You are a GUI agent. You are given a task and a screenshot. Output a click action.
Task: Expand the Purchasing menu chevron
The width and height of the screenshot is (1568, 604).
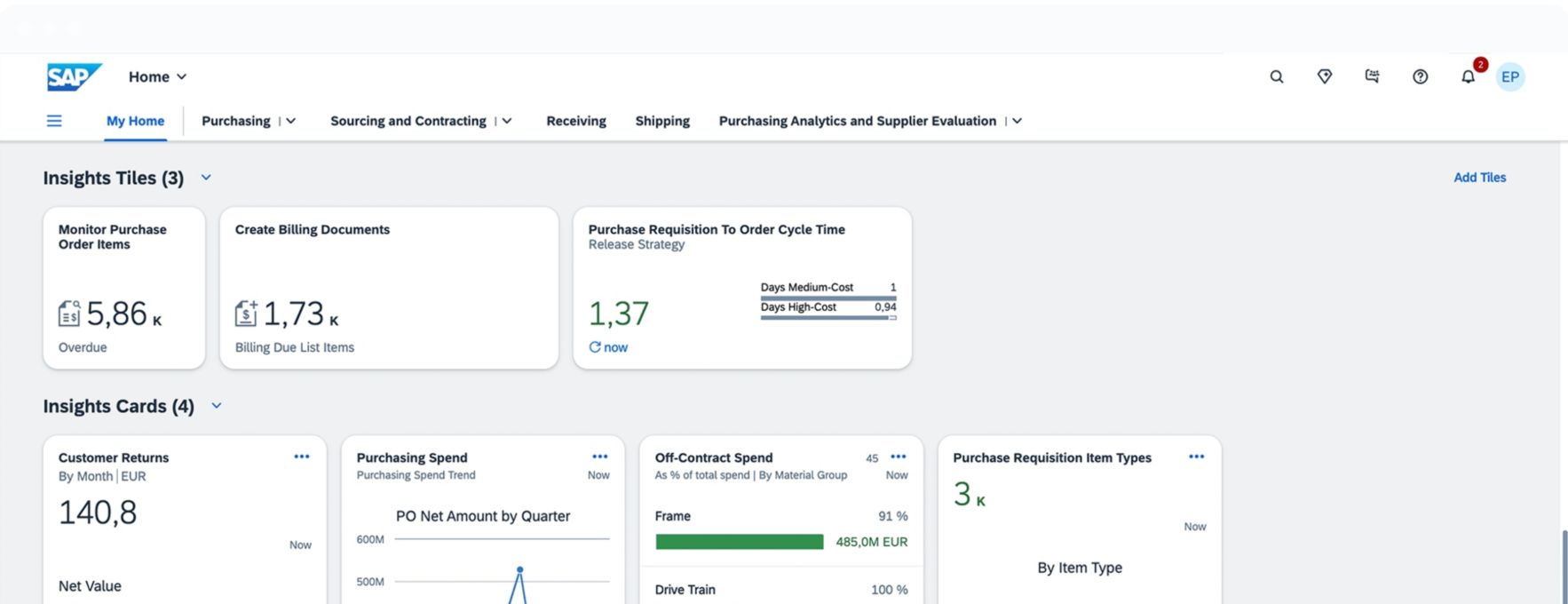pos(290,121)
